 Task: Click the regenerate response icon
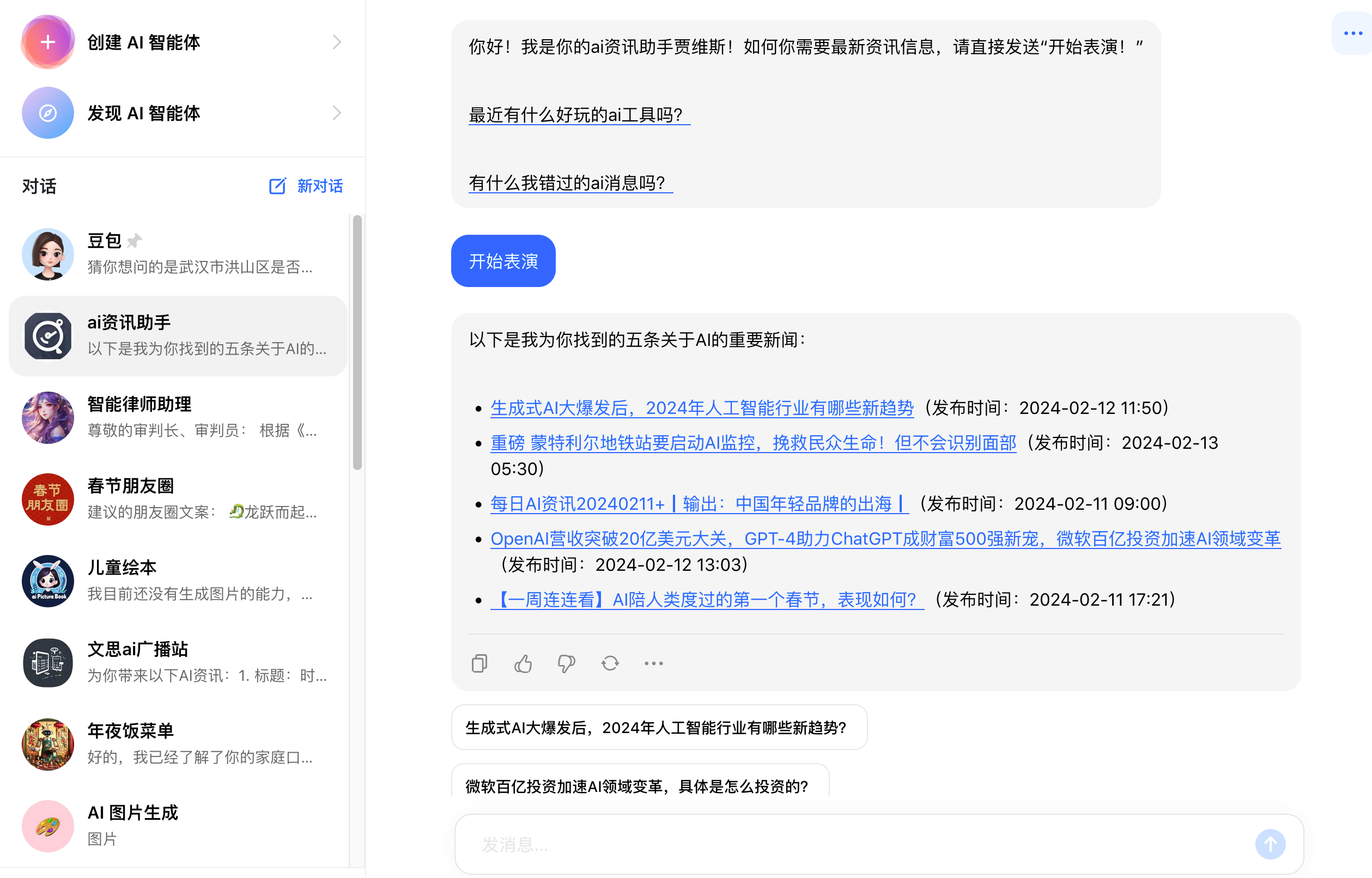(610, 663)
